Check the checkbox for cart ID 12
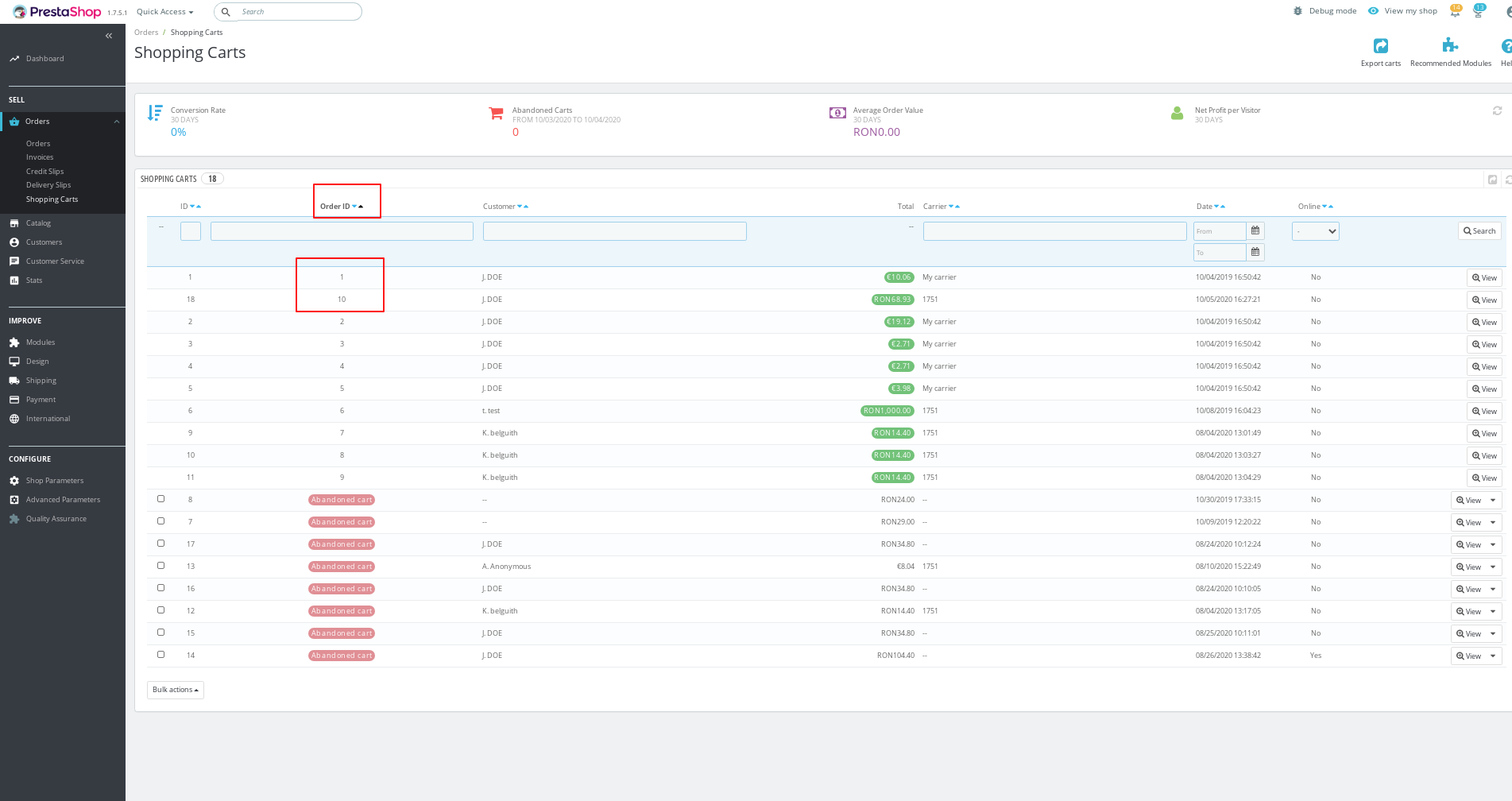 160,610
